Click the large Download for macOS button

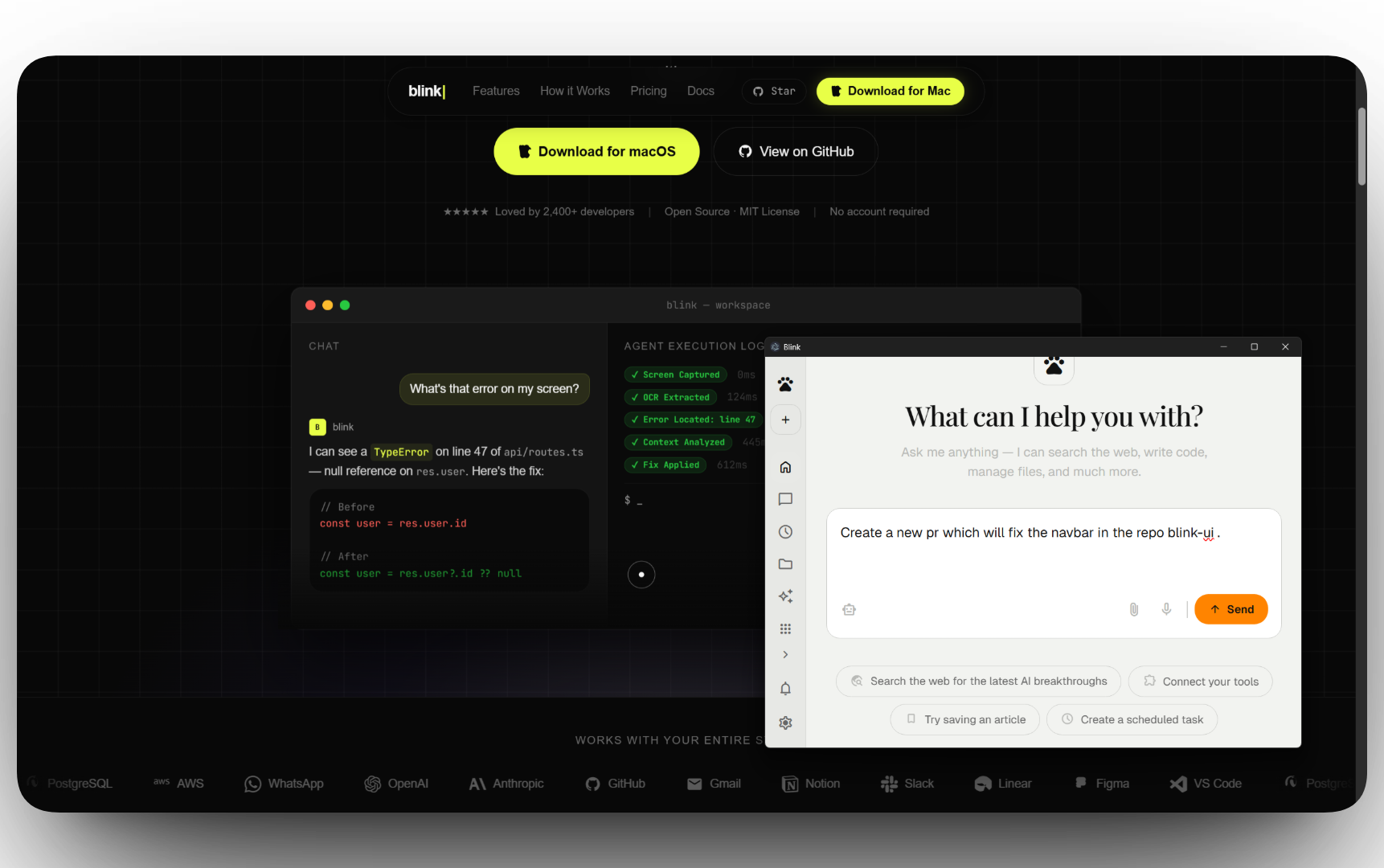pos(596,151)
